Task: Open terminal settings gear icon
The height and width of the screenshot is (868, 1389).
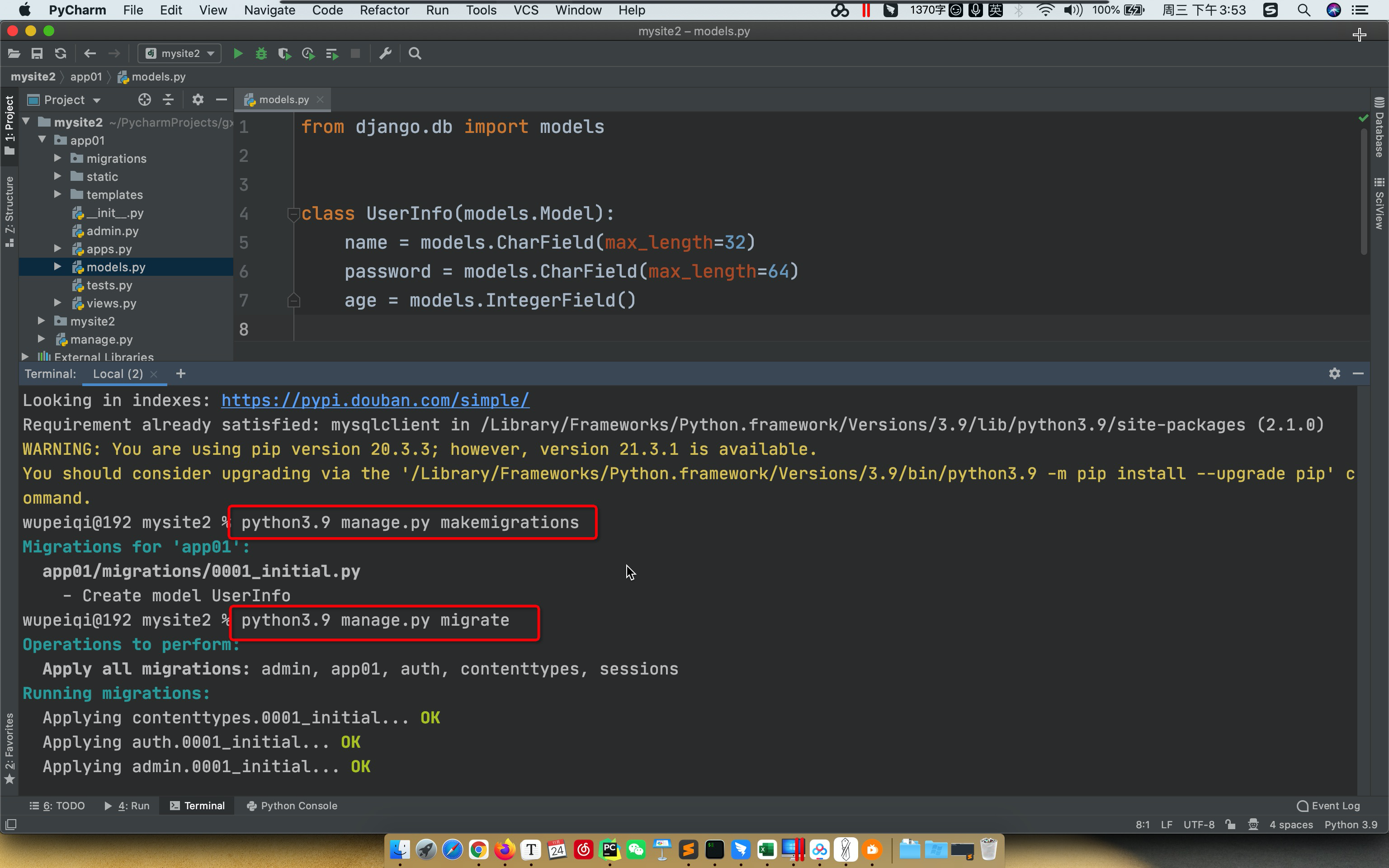Action: [1334, 374]
